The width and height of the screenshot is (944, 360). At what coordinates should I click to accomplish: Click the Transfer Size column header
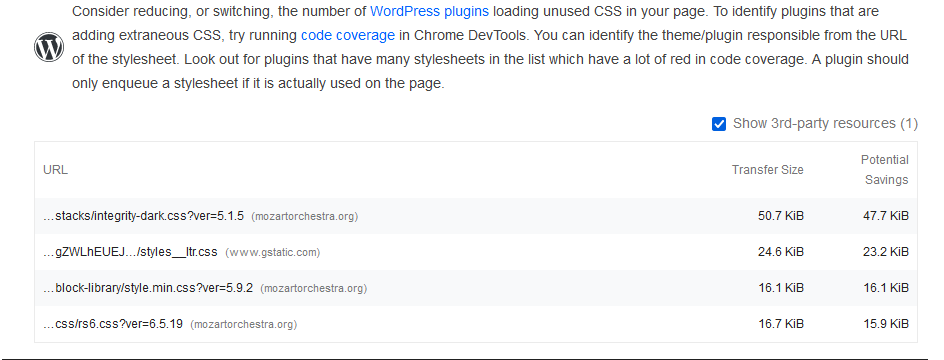pyautogui.click(x=768, y=170)
